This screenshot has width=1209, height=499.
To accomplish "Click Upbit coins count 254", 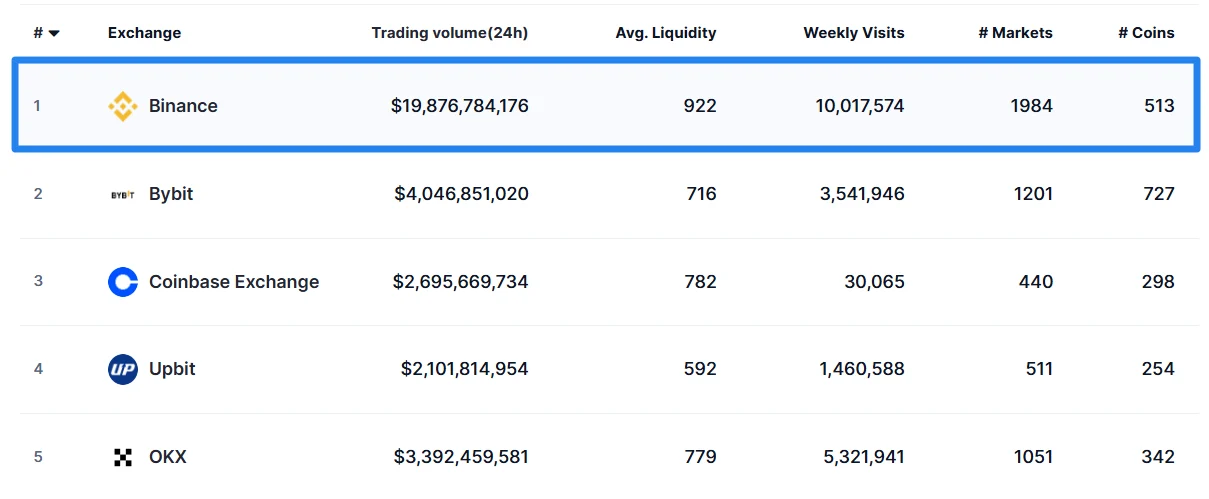I will [x=1158, y=369].
